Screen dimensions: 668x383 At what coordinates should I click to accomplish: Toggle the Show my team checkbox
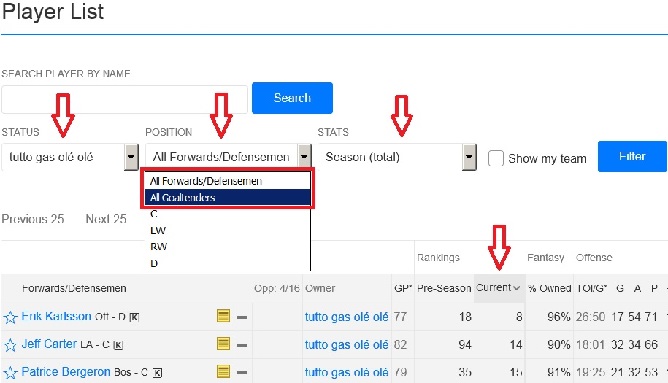[495, 158]
